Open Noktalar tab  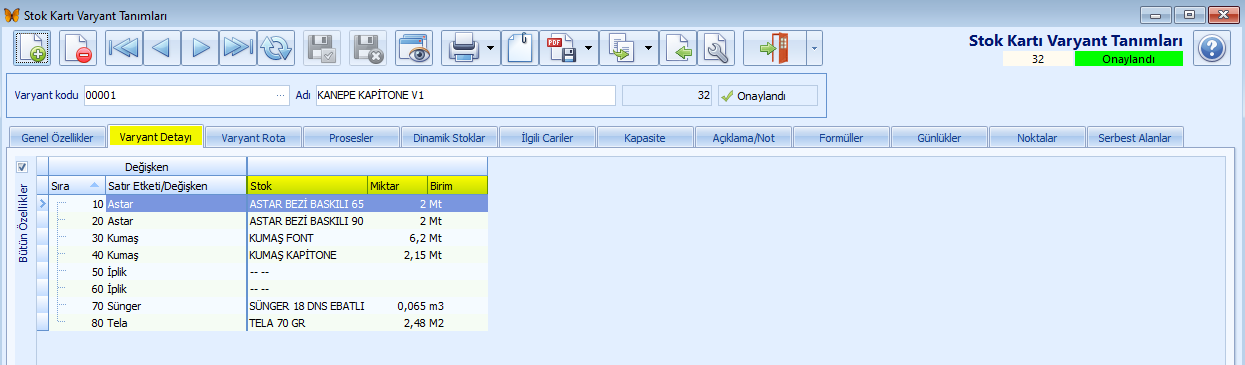(1037, 137)
